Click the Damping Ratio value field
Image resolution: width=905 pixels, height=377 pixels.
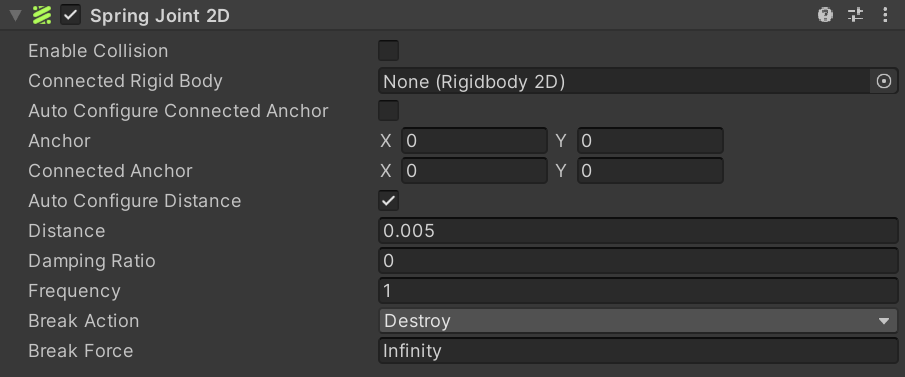click(638, 261)
